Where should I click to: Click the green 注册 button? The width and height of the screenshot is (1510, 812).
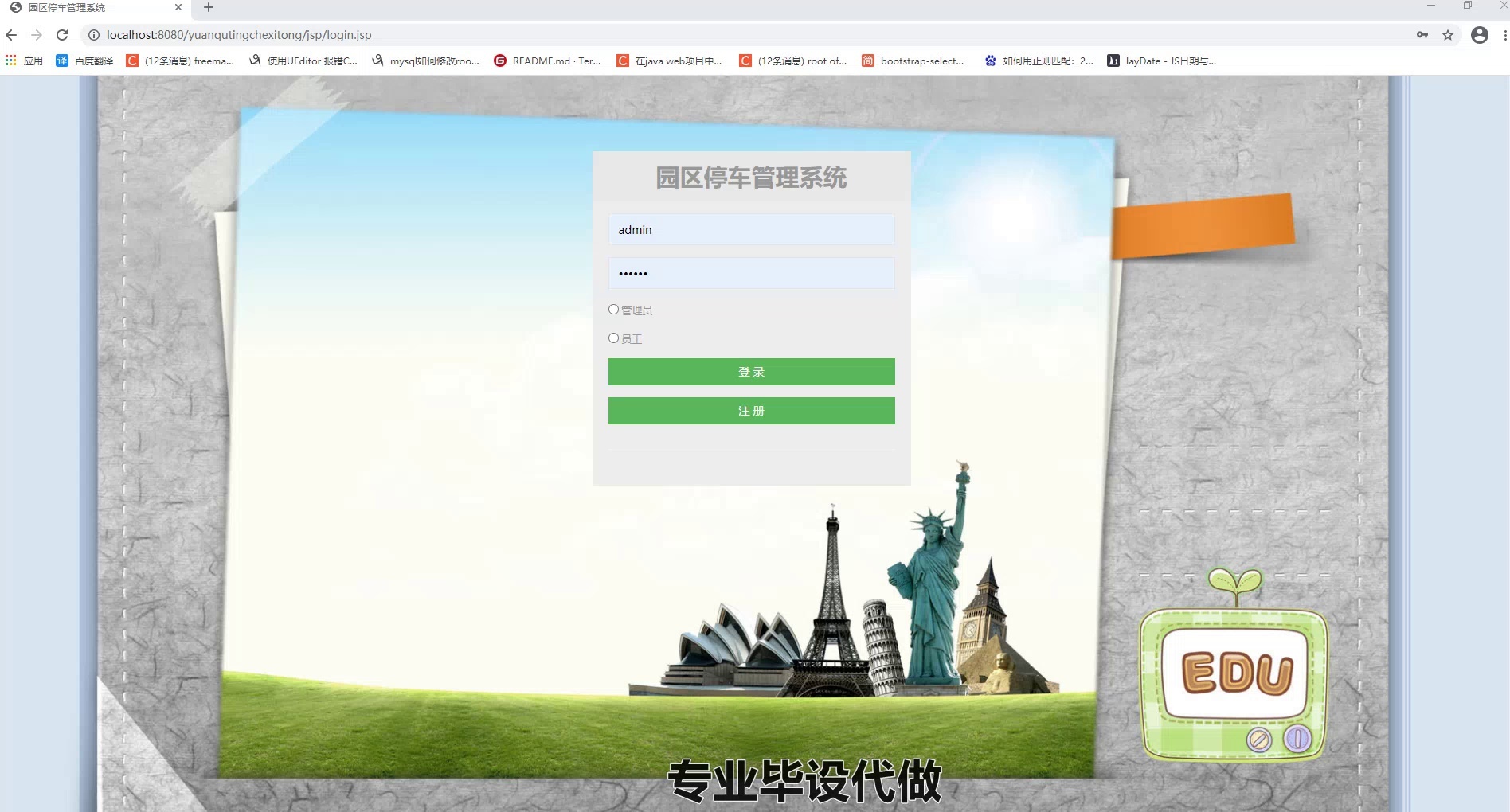(x=752, y=411)
